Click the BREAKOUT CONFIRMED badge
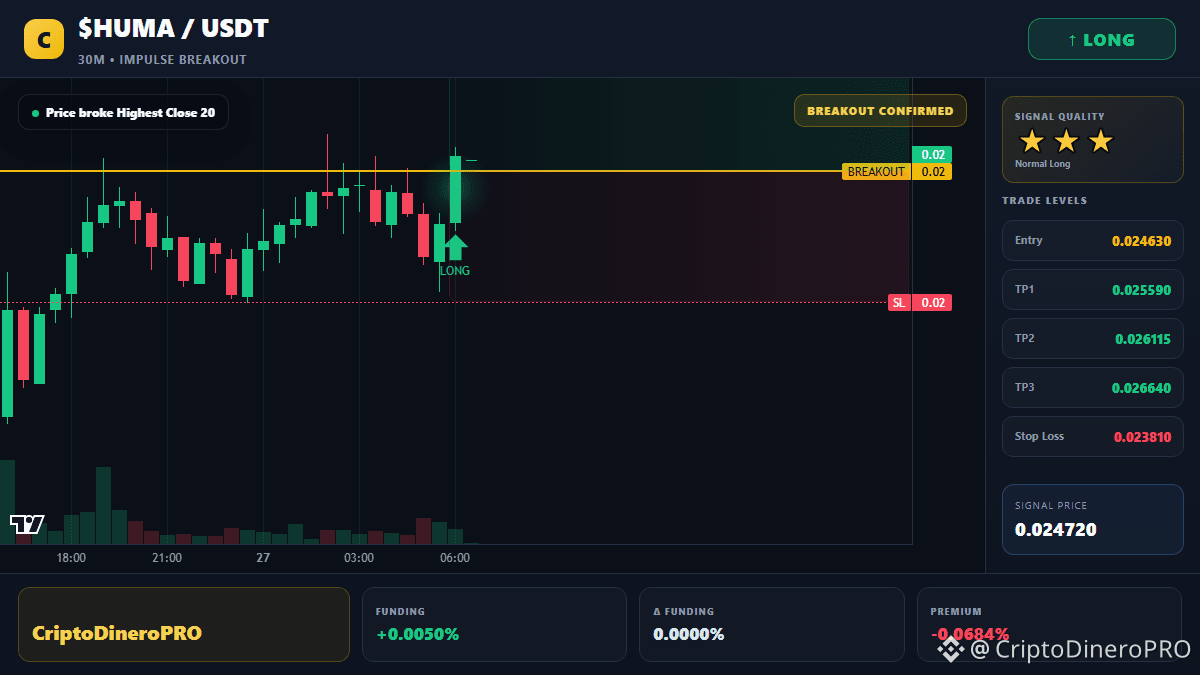Viewport: 1200px width, 675px height. [880, 111]
